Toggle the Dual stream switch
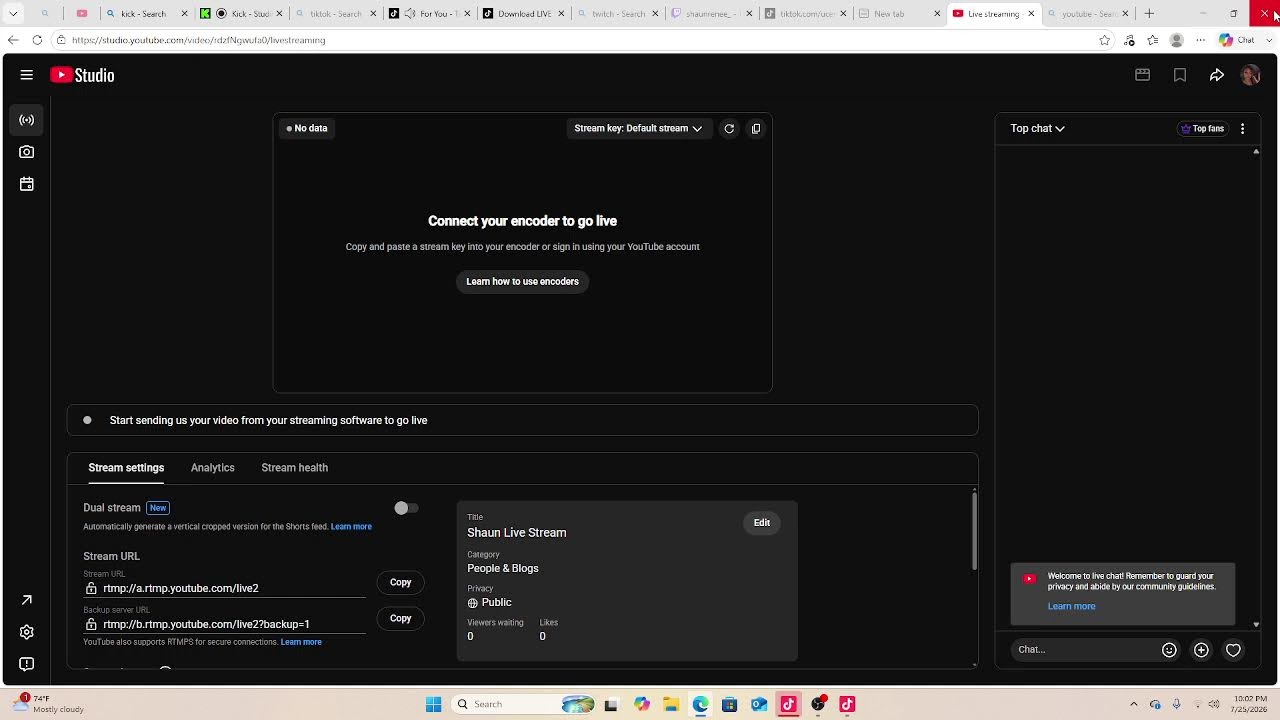The image size is (1280, 720). pos(405,508)
